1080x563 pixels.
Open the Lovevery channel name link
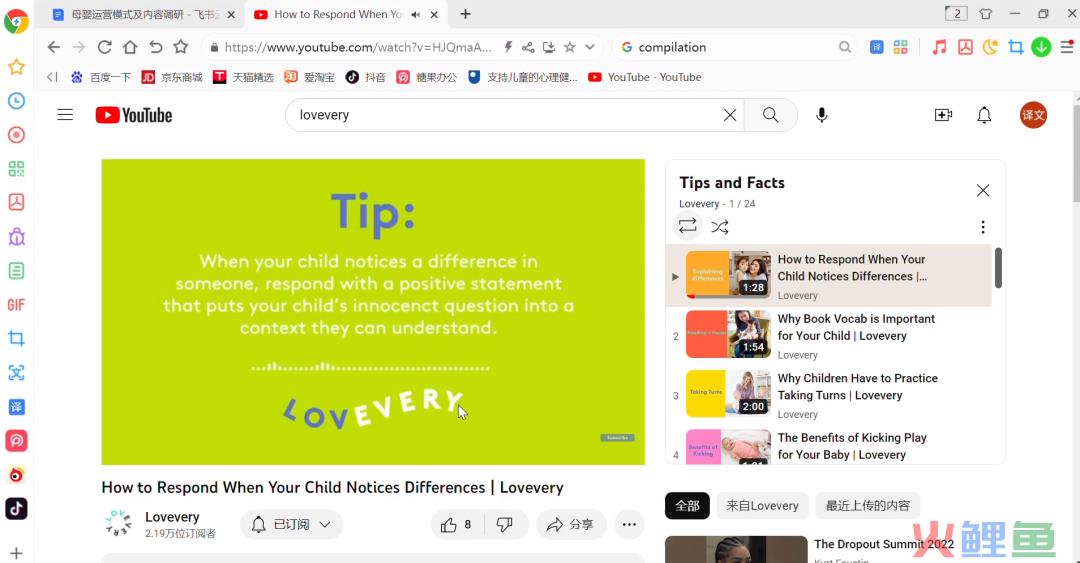point(172,517)
